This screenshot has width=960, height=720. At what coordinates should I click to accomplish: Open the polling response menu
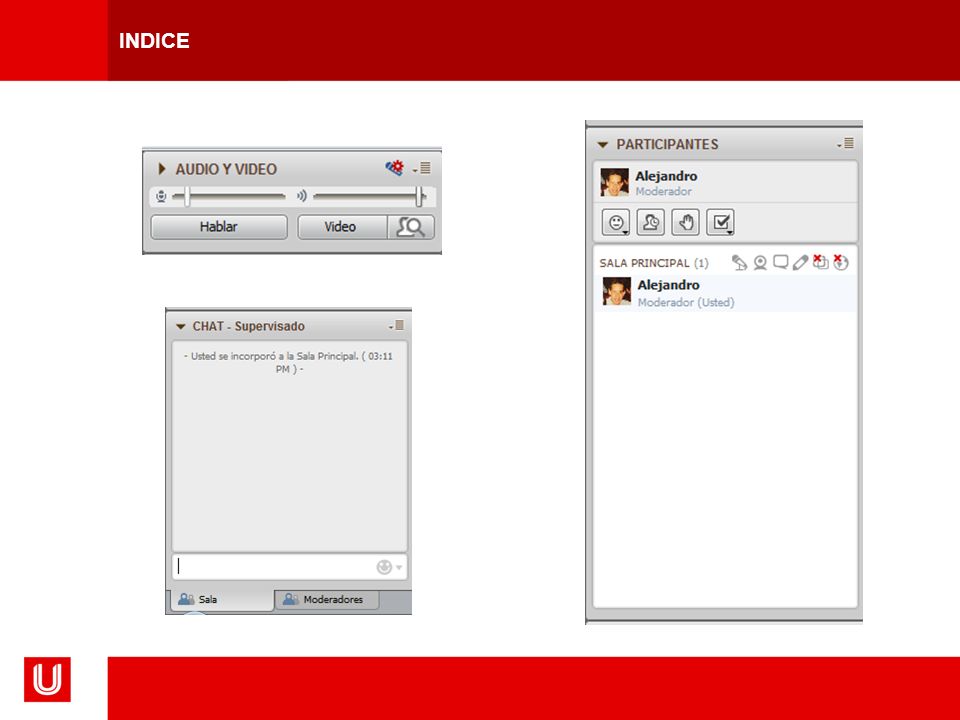(x=721, y=222)
